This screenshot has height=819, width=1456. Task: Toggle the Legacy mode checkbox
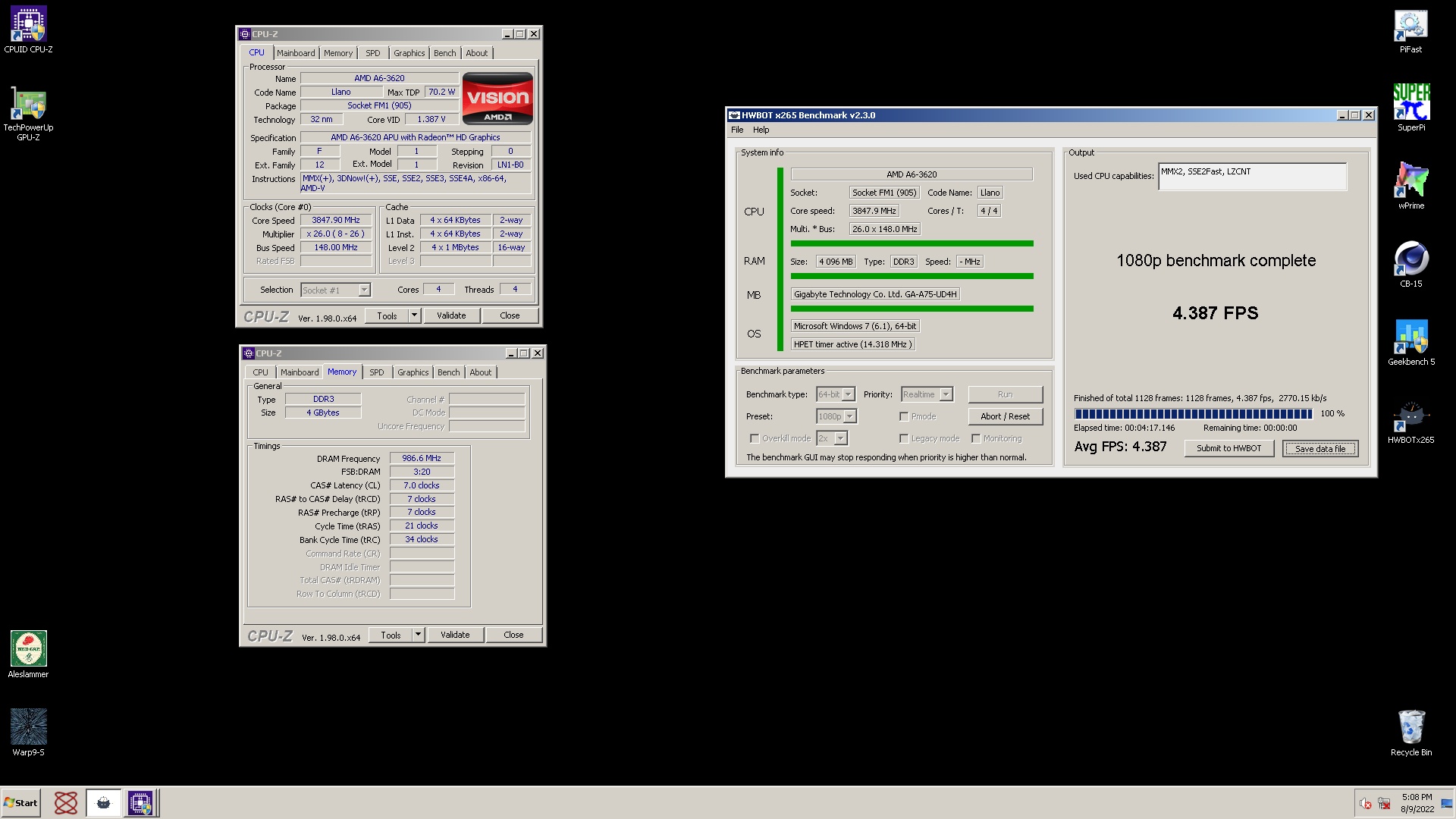[904, 438]
